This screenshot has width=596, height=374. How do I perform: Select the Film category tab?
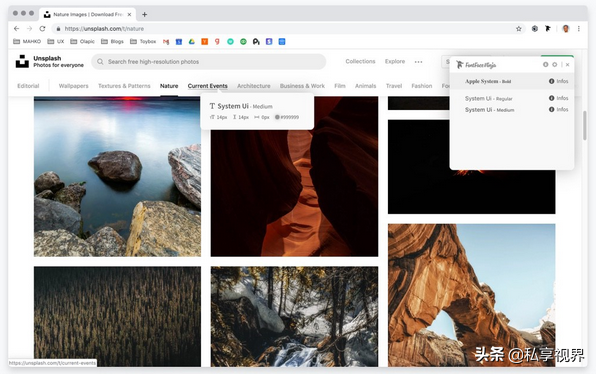(x=340, y=86)
